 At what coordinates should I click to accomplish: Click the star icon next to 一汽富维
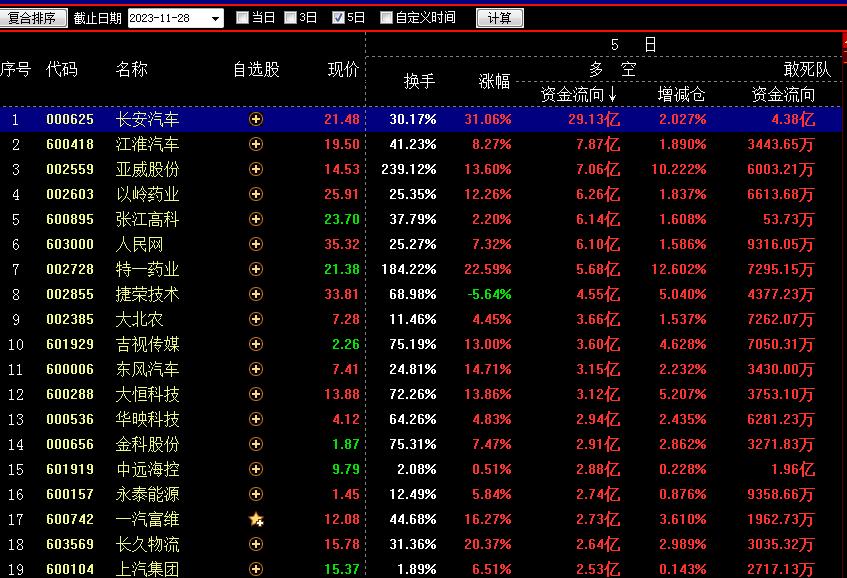point(256,519)
